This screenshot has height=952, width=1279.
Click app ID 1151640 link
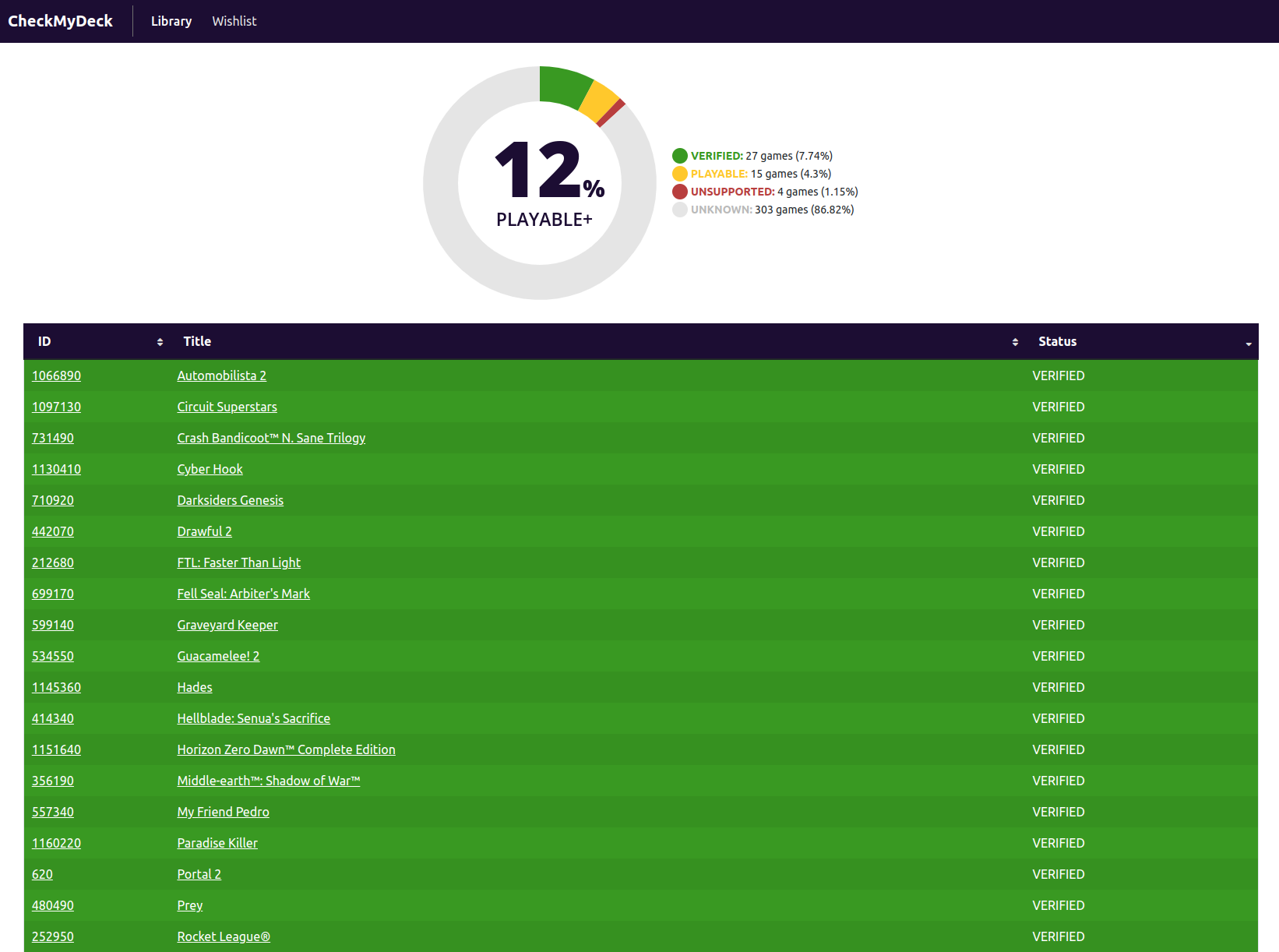(x=56, y=749)
